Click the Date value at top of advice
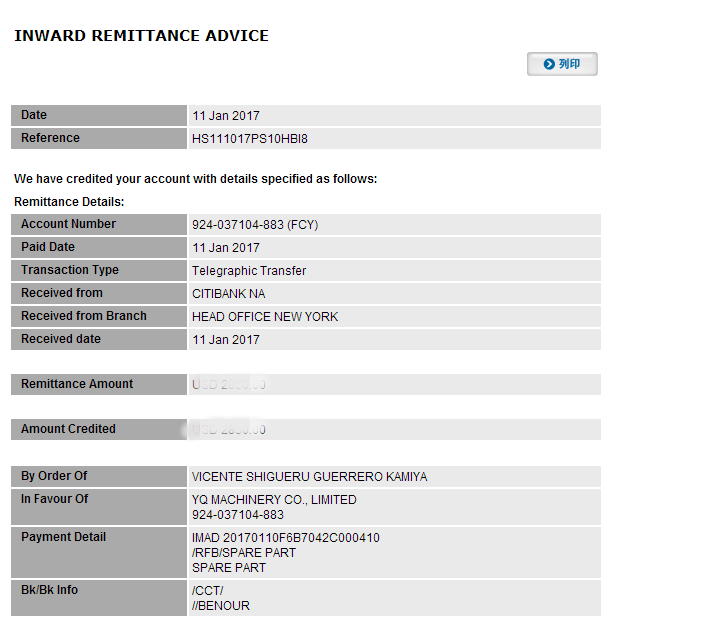This screenshot has width=702, height=637. [x=225, y=116]
